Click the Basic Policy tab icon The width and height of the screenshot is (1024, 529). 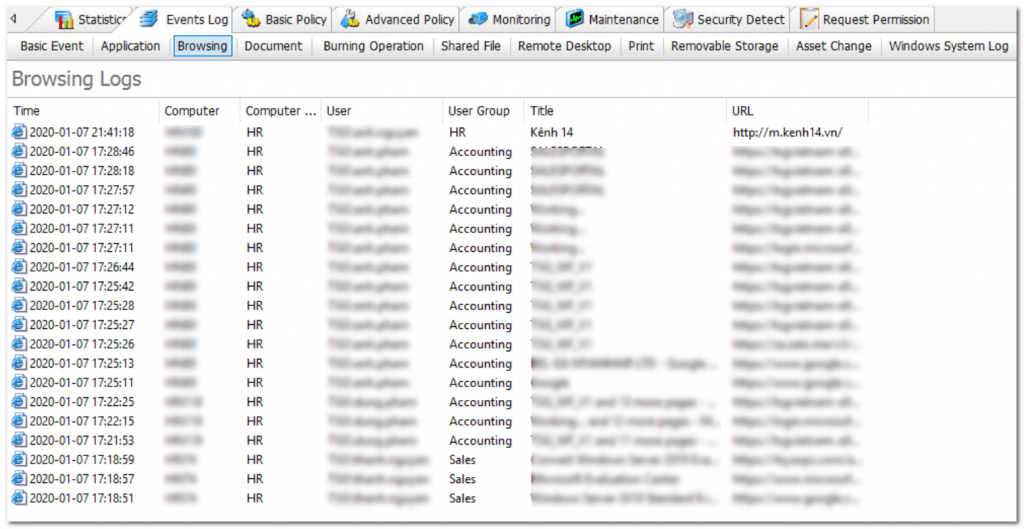[251, 20]
